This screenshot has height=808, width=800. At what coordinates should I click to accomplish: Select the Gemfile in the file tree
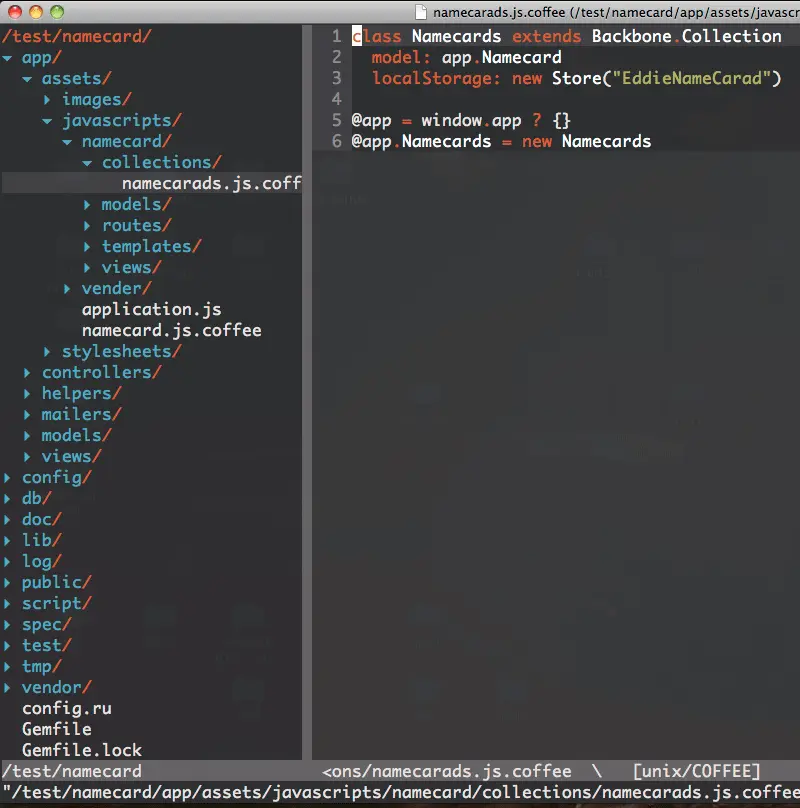[x=56, y=729]
